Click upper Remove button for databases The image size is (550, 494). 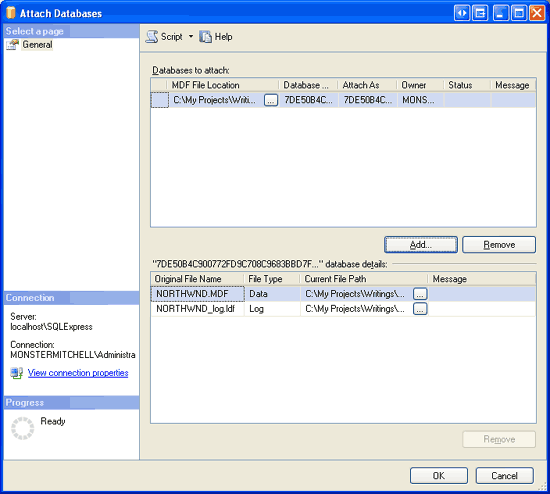(x=499, y=245)
